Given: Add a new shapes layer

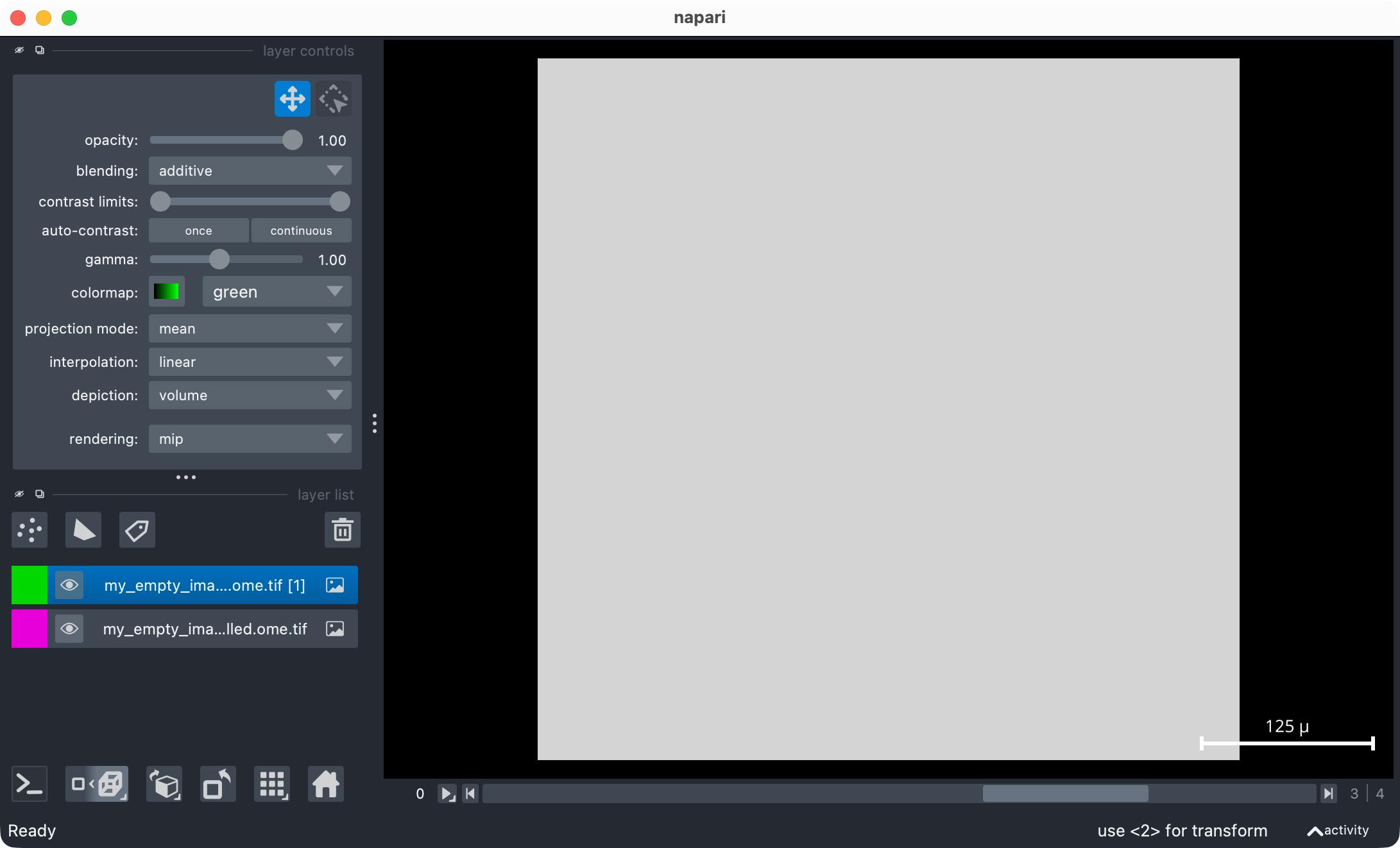Looking at the screenshot, I should [83, 530].
